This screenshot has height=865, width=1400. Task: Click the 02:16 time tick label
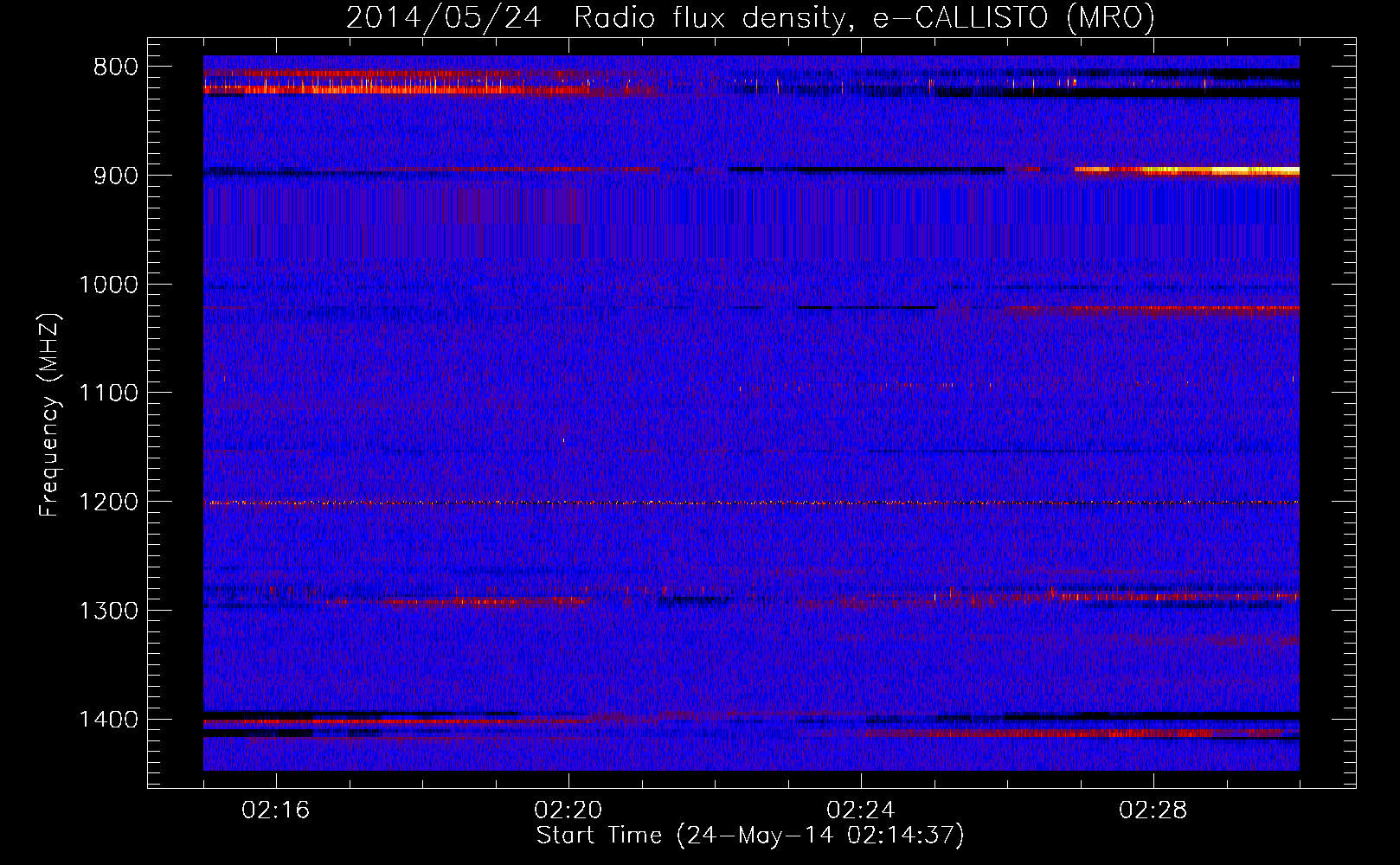tap(276, 811)
